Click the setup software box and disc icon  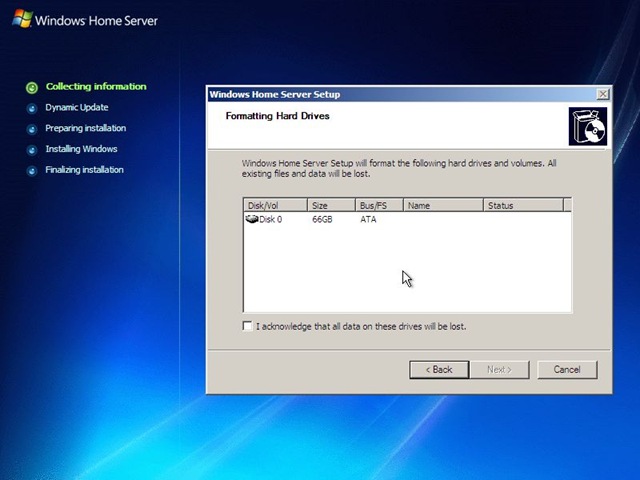click(x=588, y=127)
